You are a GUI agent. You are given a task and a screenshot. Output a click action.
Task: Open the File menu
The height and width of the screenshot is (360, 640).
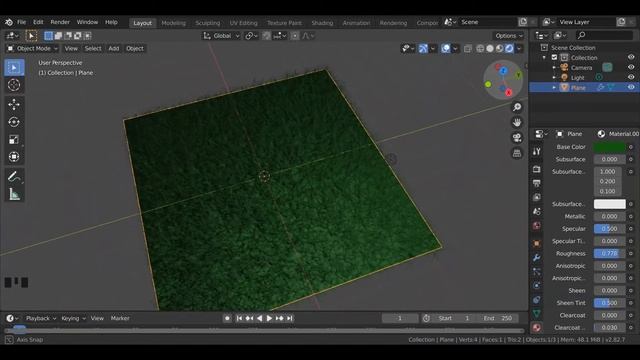21,22
